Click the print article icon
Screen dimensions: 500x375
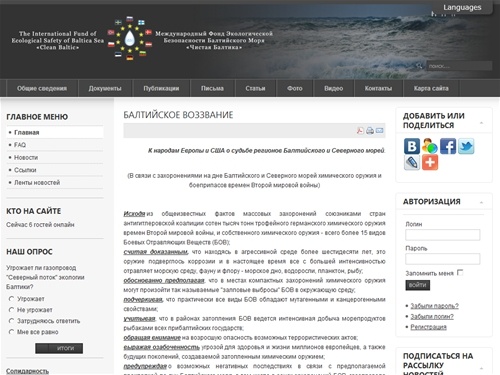pos(370,131)
